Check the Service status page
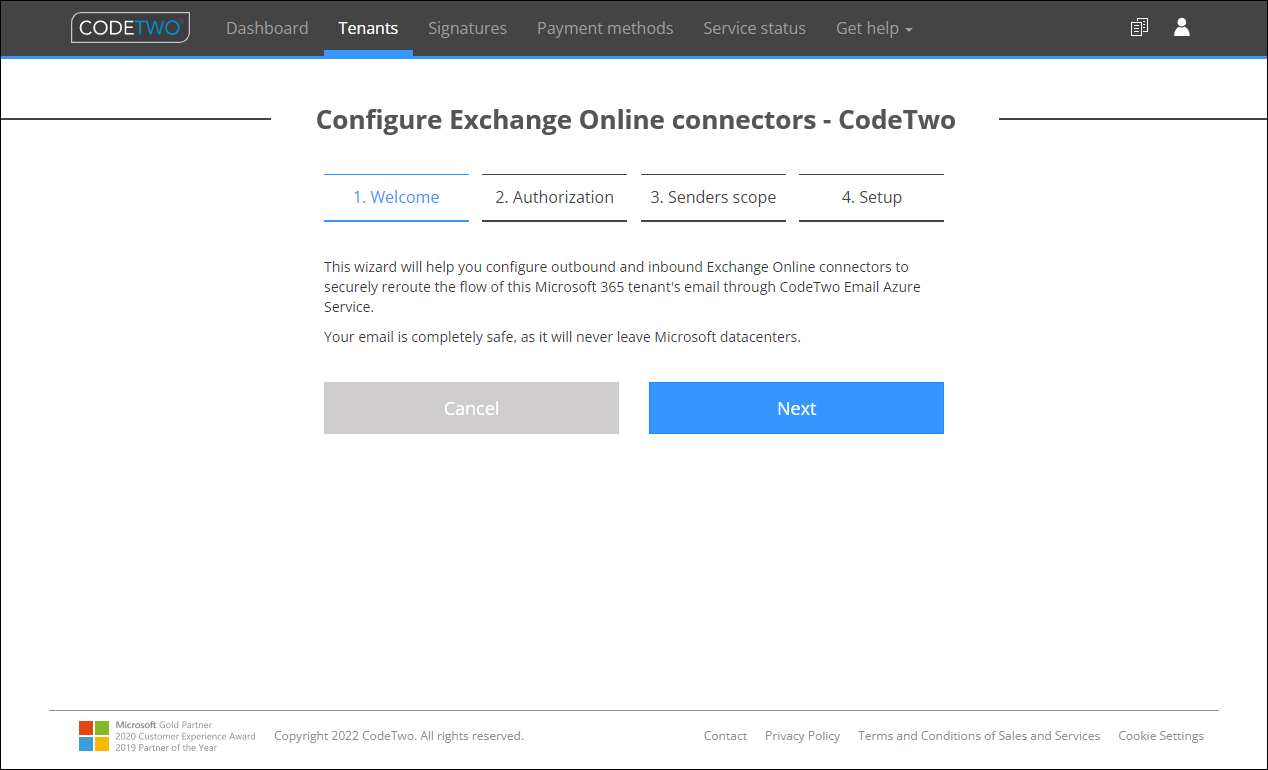 click(754, 28)
